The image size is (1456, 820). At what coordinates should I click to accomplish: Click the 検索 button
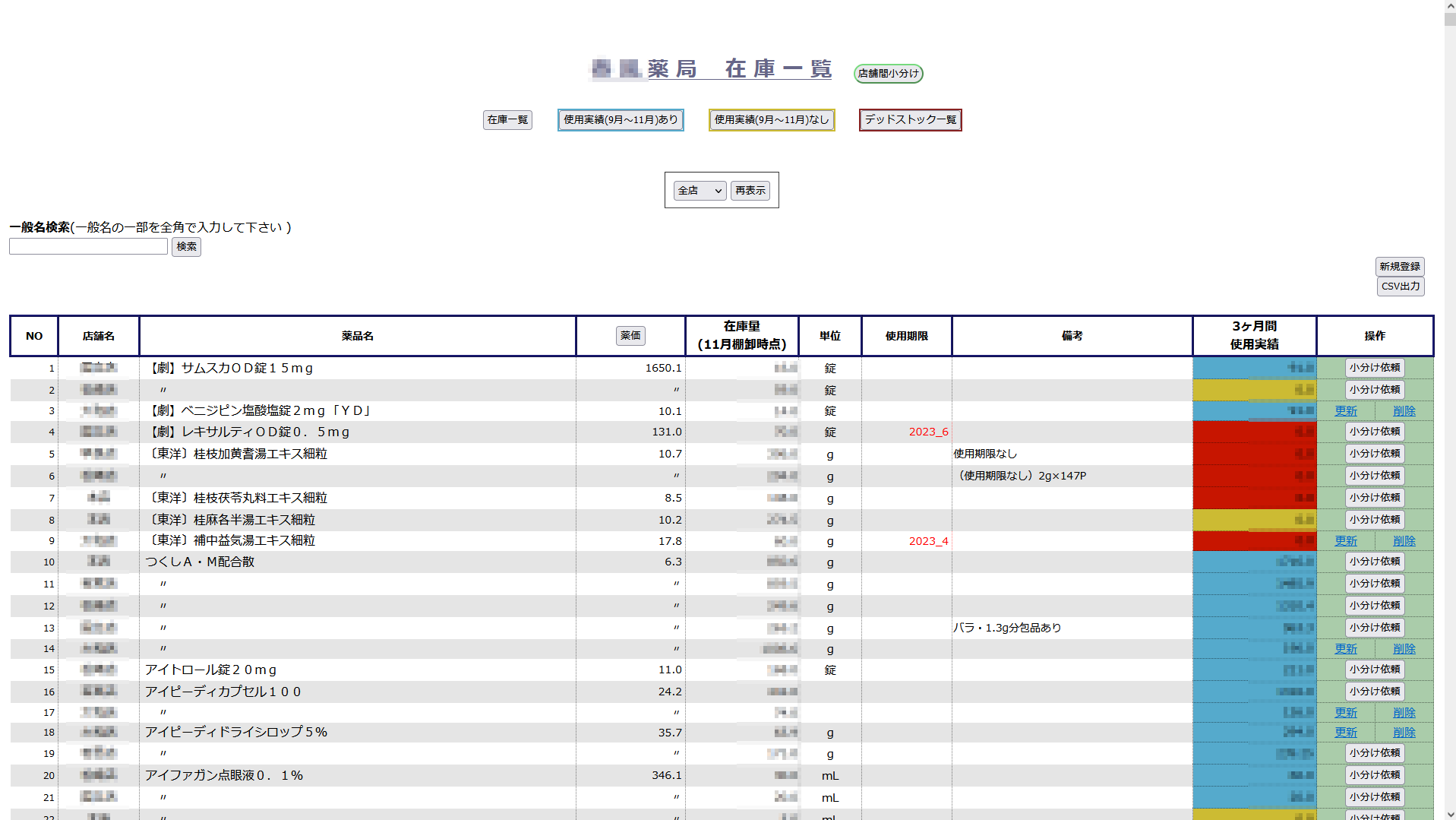(186, 247)
